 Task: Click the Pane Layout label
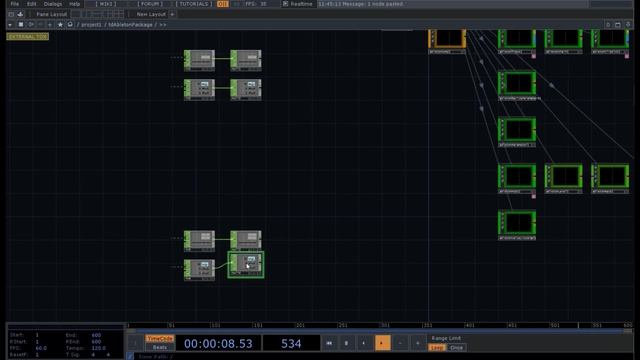51,14
